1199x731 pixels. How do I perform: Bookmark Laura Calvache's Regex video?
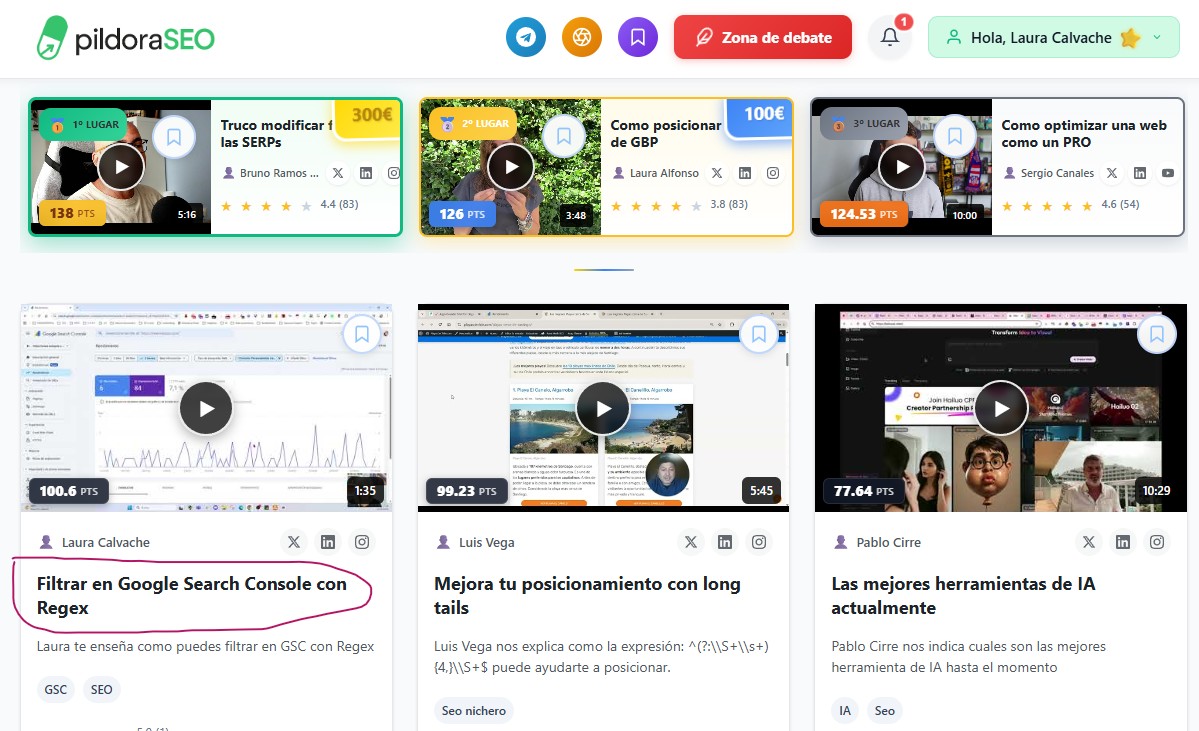pyautogui.click(x=362, y=334)
